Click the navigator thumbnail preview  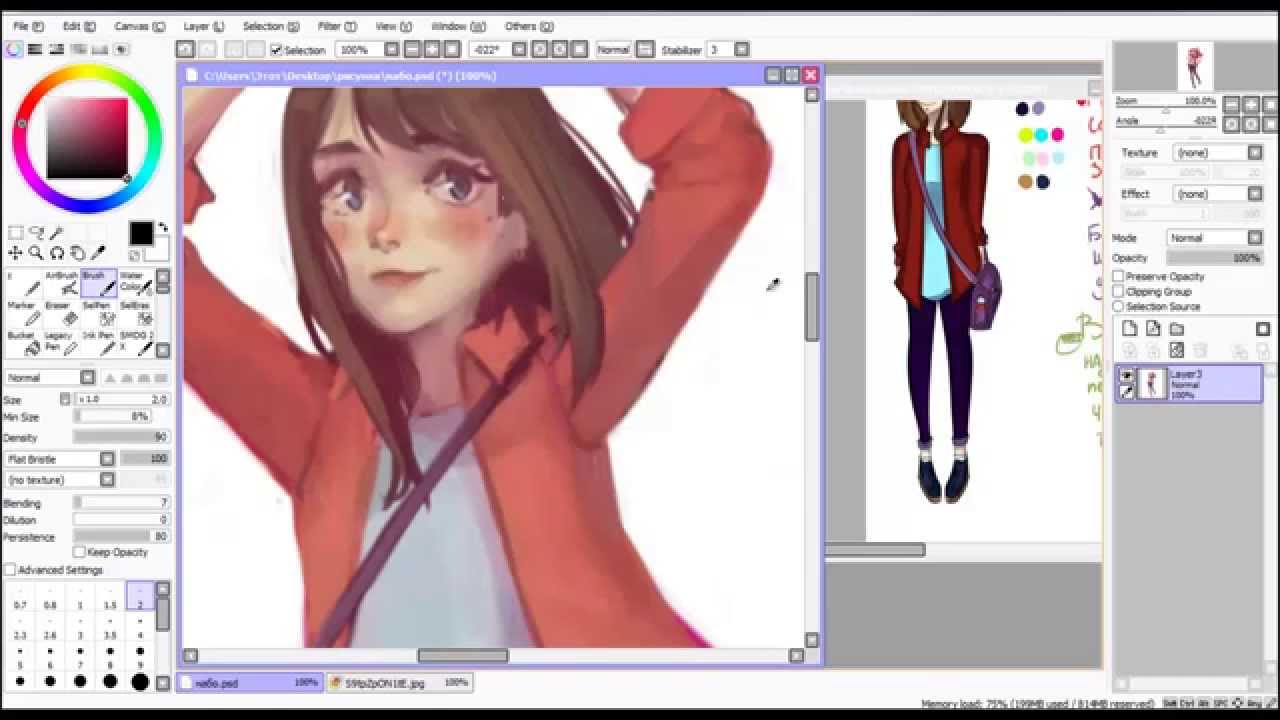pos(1194,67)
